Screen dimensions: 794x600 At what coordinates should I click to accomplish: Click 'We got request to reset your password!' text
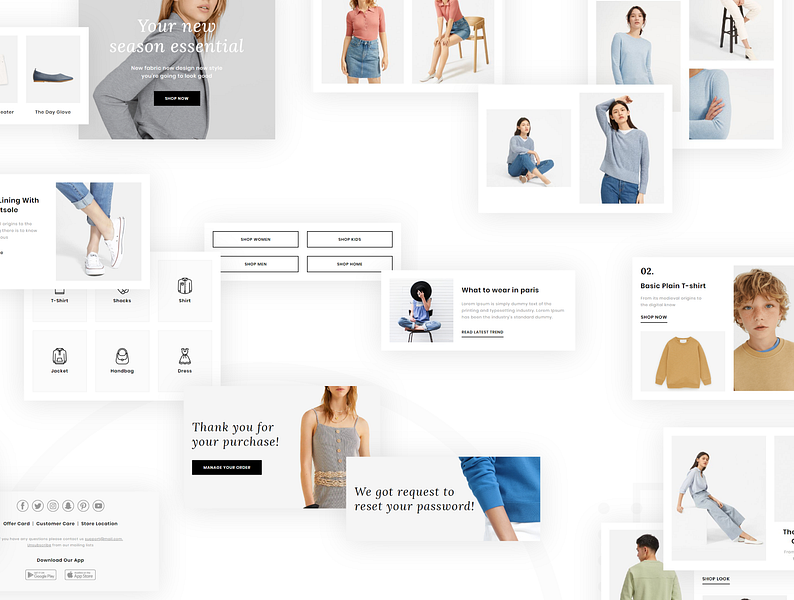pyautogui.click(x=414, y=499)
